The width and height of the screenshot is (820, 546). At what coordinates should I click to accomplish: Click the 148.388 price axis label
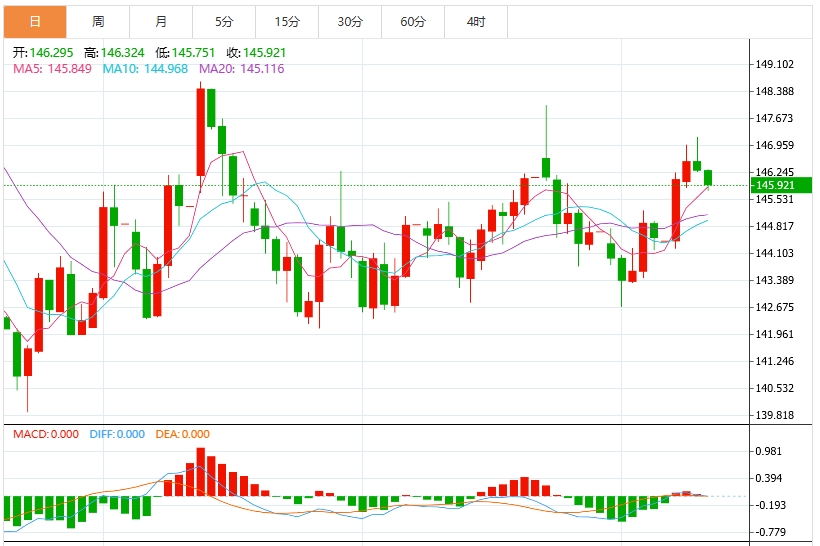[x=775, y=92]
